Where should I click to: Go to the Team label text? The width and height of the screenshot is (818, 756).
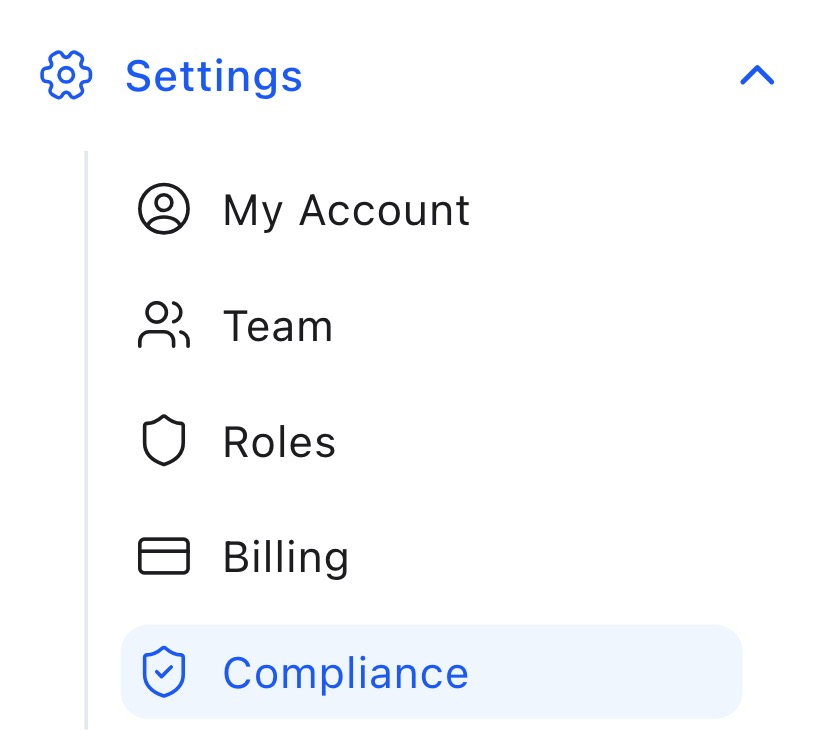(x=277, y=326)
